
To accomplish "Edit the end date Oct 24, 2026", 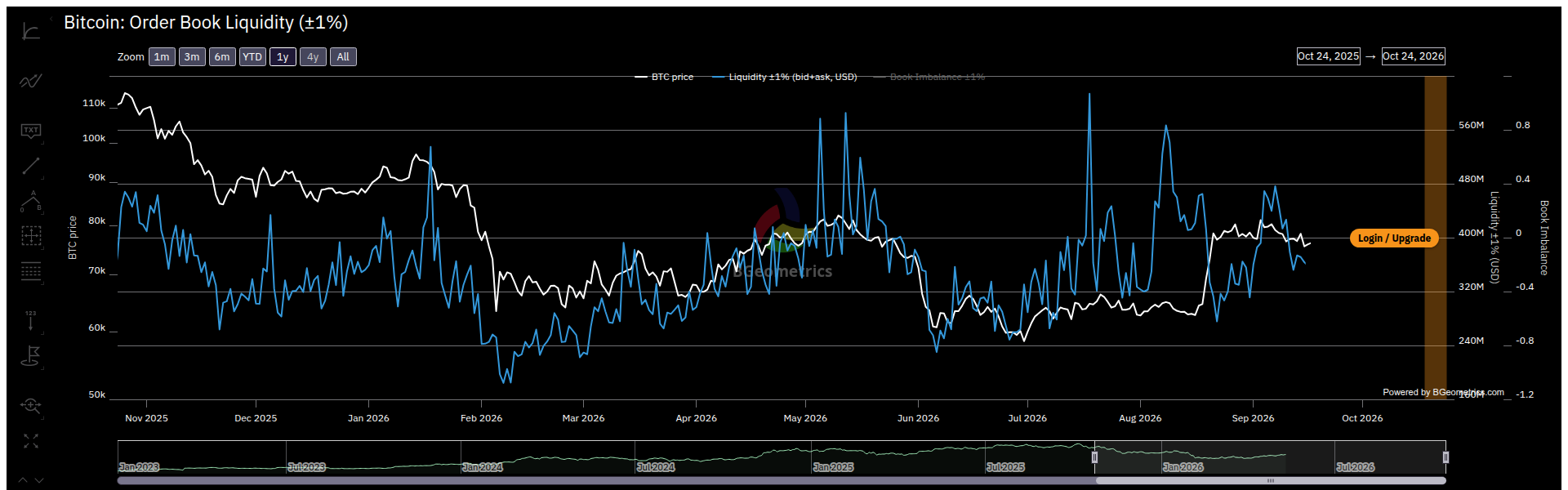I will point(1413,56).
